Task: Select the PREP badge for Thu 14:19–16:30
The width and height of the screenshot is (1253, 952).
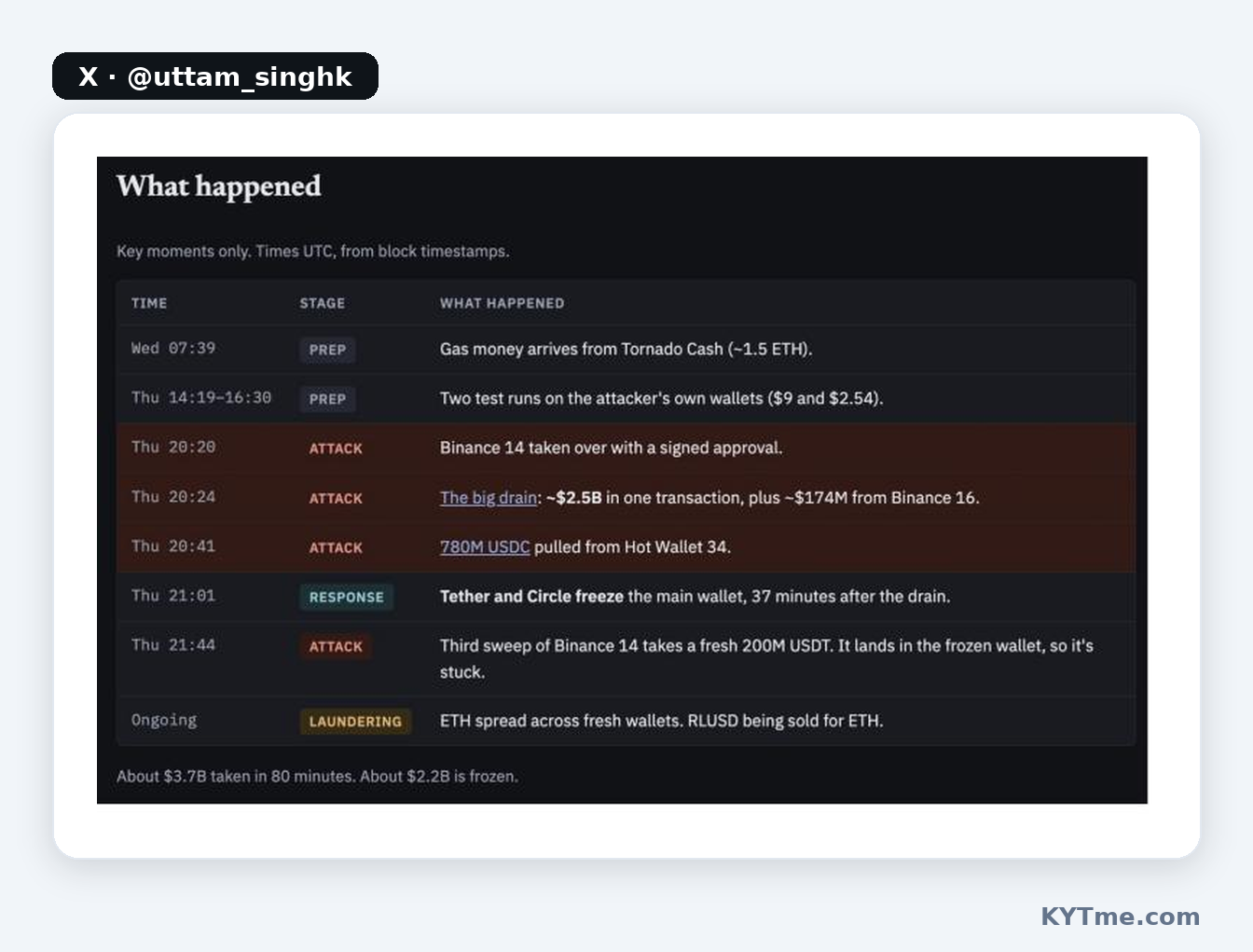Action: point(327,399)
